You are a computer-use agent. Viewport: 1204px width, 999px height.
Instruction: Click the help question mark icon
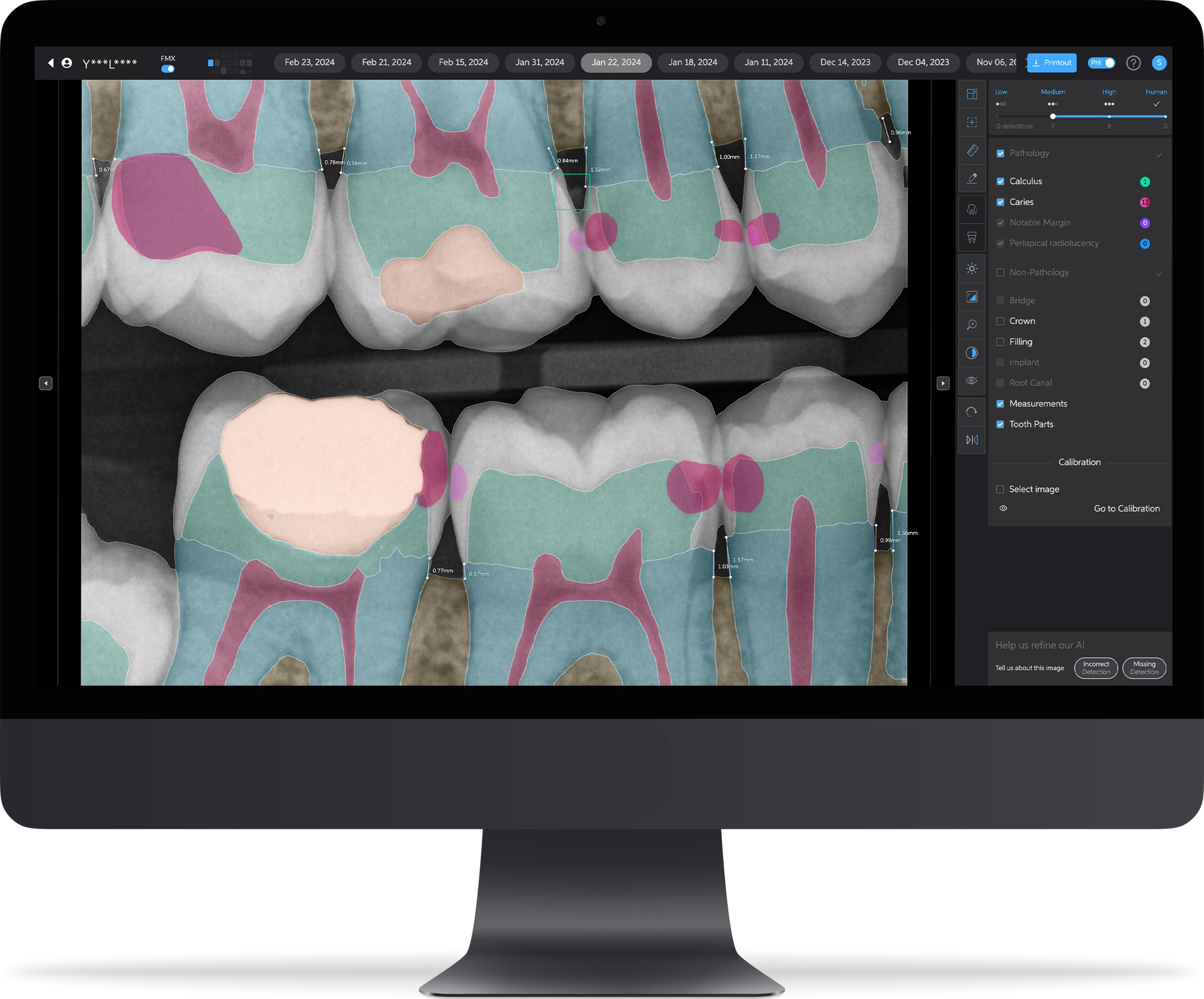1133,63
